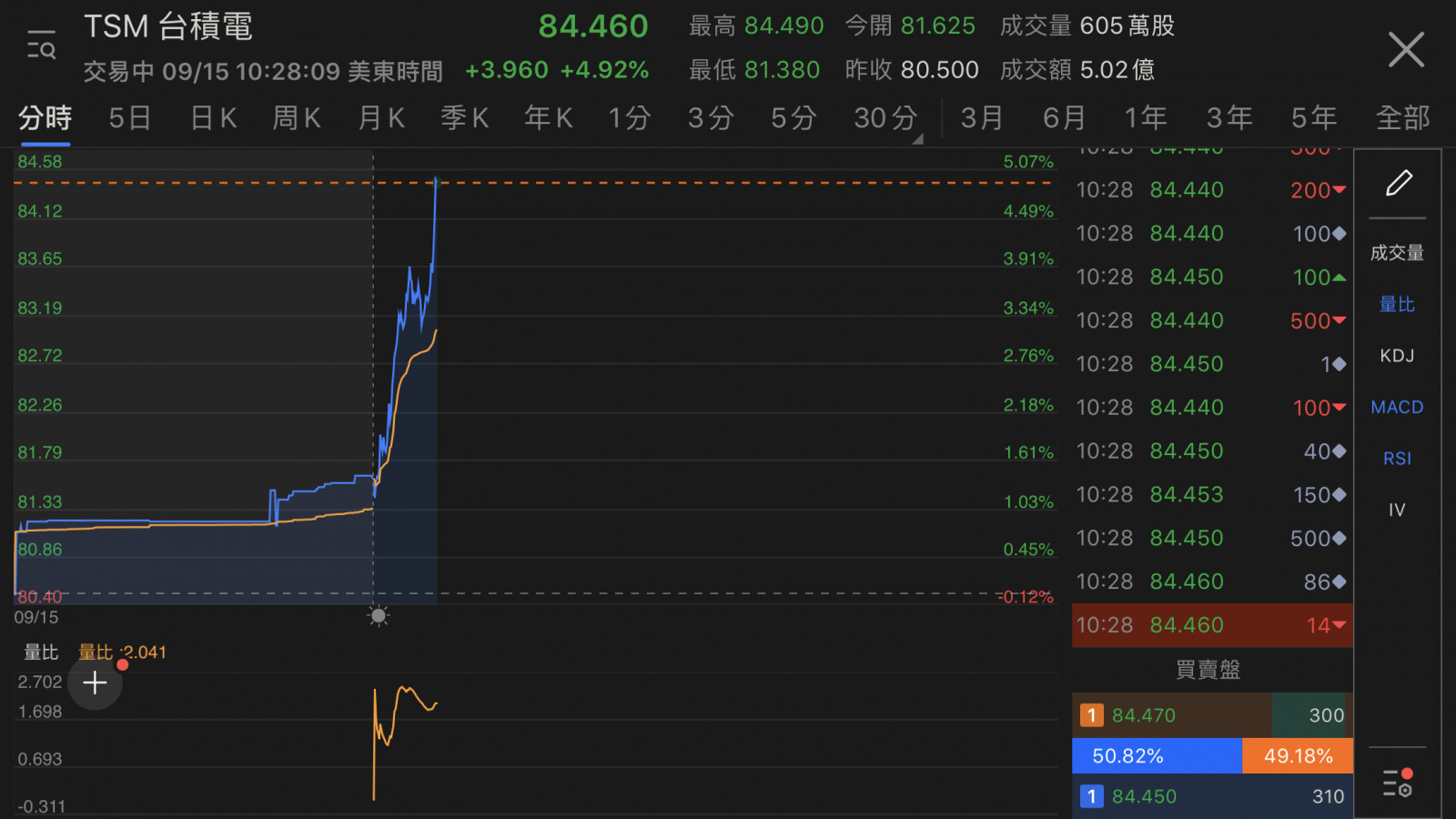Viewport: 1456px width, 819px height.
Task: Select the trade of 86 shares at 84.460
Action: coord(1212,581)
